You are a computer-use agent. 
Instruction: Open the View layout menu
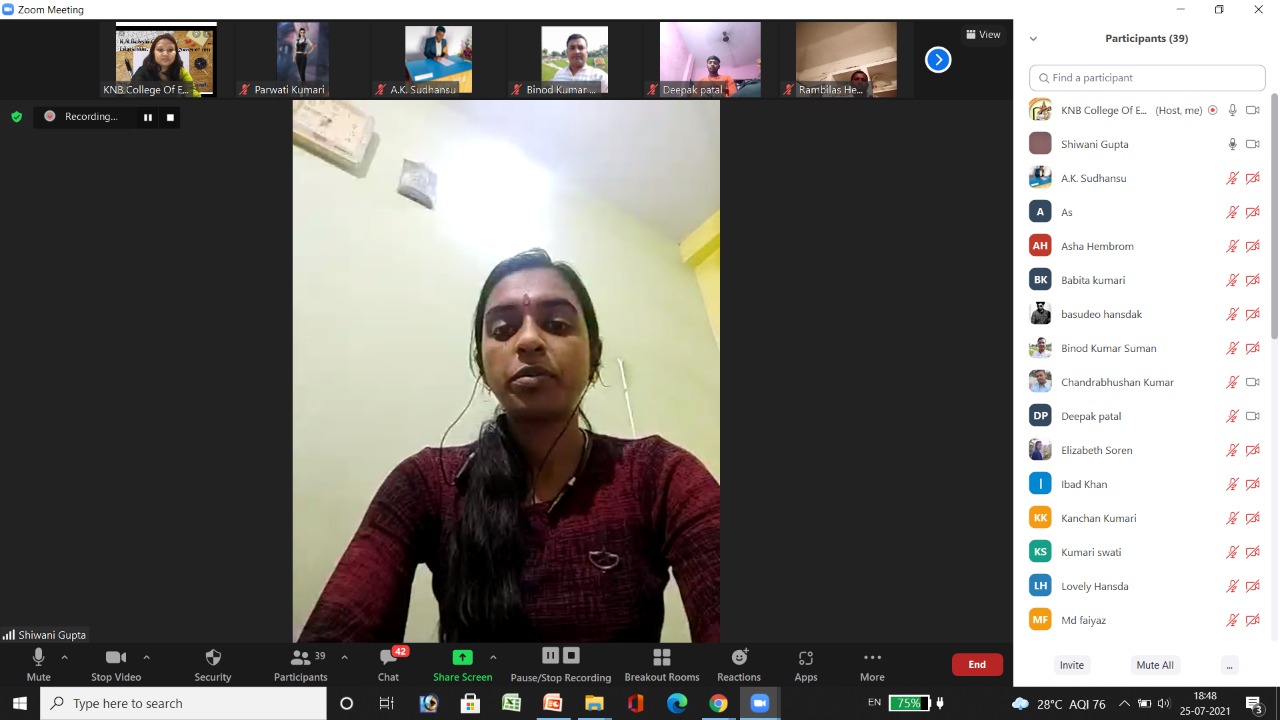(x=983, y=34)
